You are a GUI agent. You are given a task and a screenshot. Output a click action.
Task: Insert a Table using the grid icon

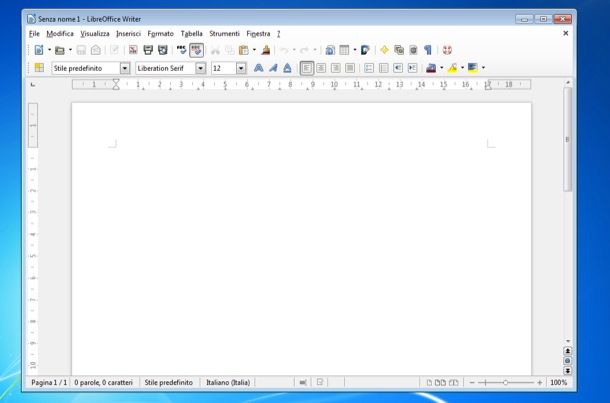tap(344, 50)
